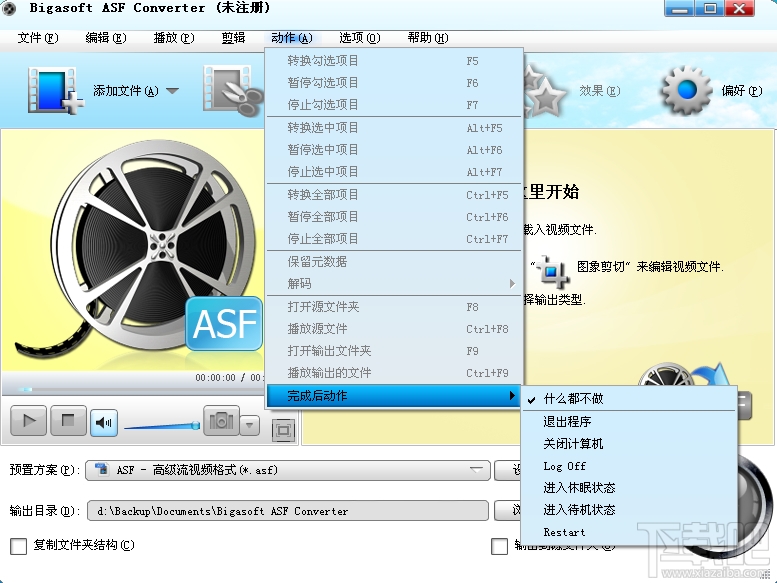
Task: Open the 帮助(H) menu
Action: pos(428,38)
